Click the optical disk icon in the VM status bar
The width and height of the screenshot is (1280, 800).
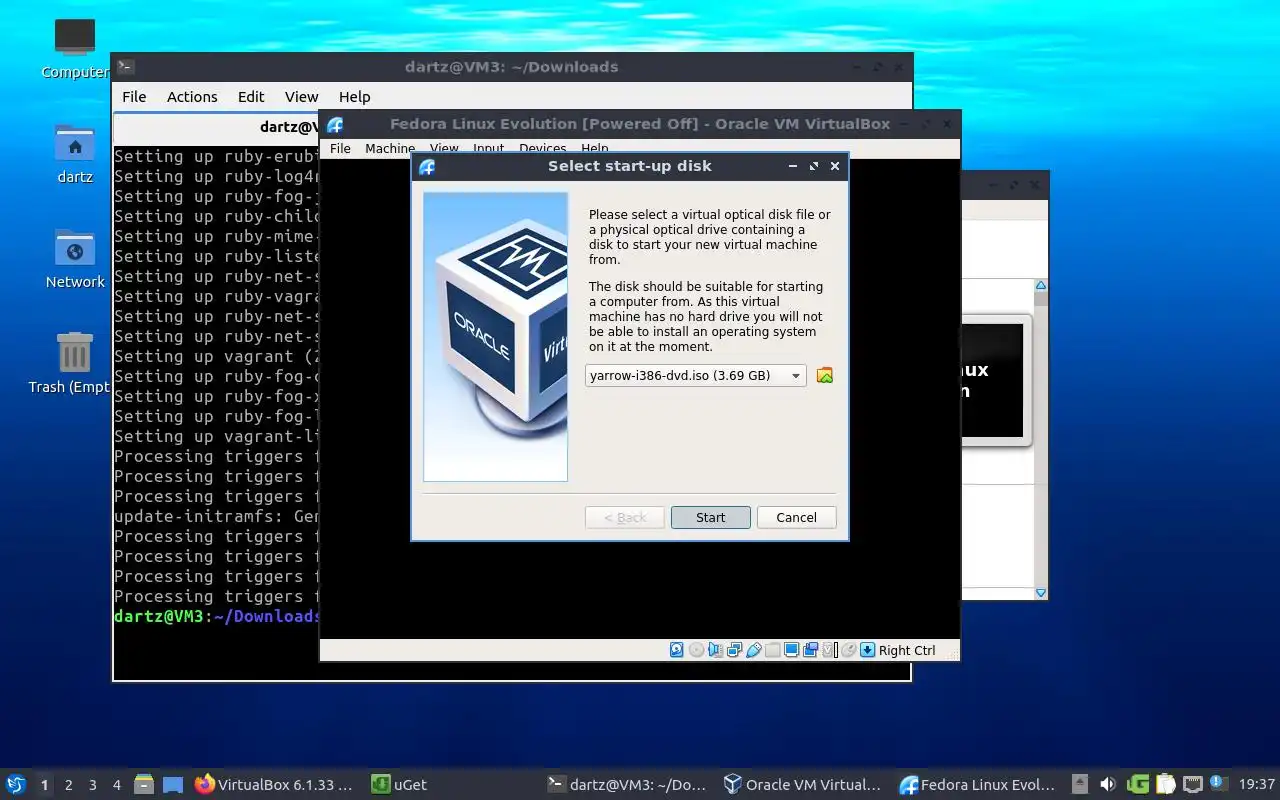click(696, 650)
